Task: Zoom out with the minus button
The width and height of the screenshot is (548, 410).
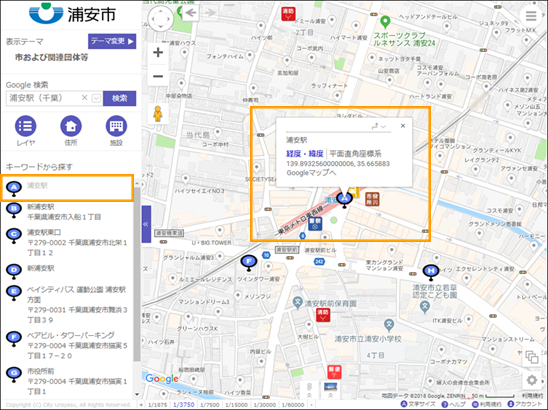Action: tap(158, 76)
